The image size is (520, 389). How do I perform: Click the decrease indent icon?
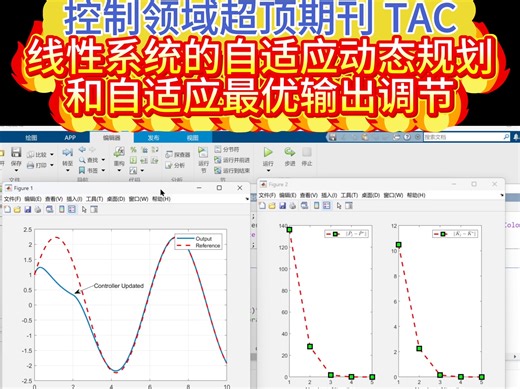point(155,160)
